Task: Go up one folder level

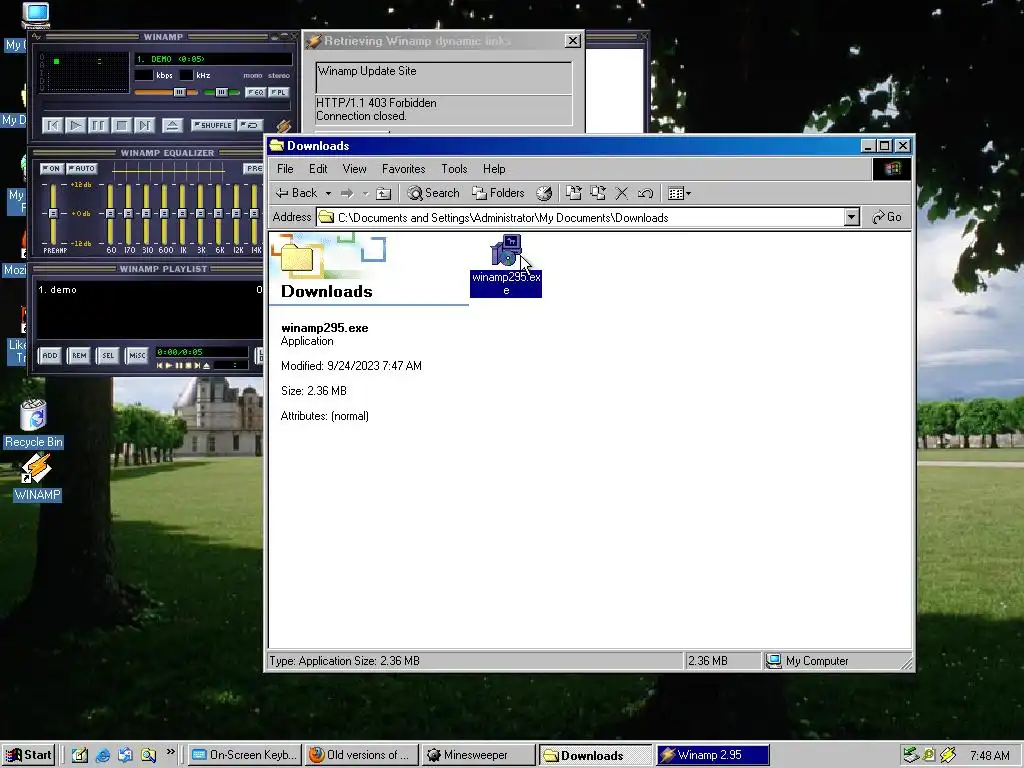Action: [x=384, y=193]
